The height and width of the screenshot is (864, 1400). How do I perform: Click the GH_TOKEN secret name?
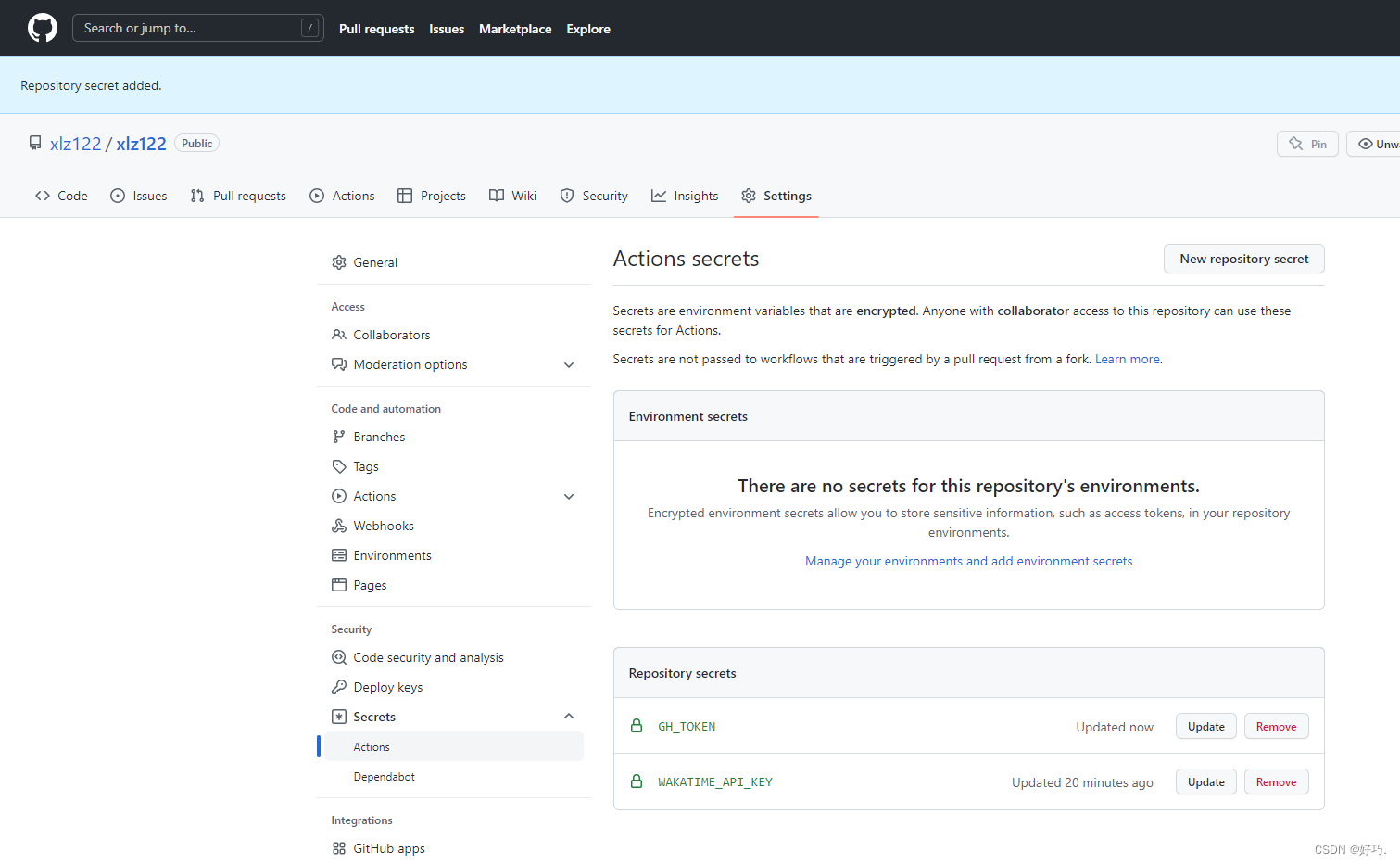pos(687,727)
